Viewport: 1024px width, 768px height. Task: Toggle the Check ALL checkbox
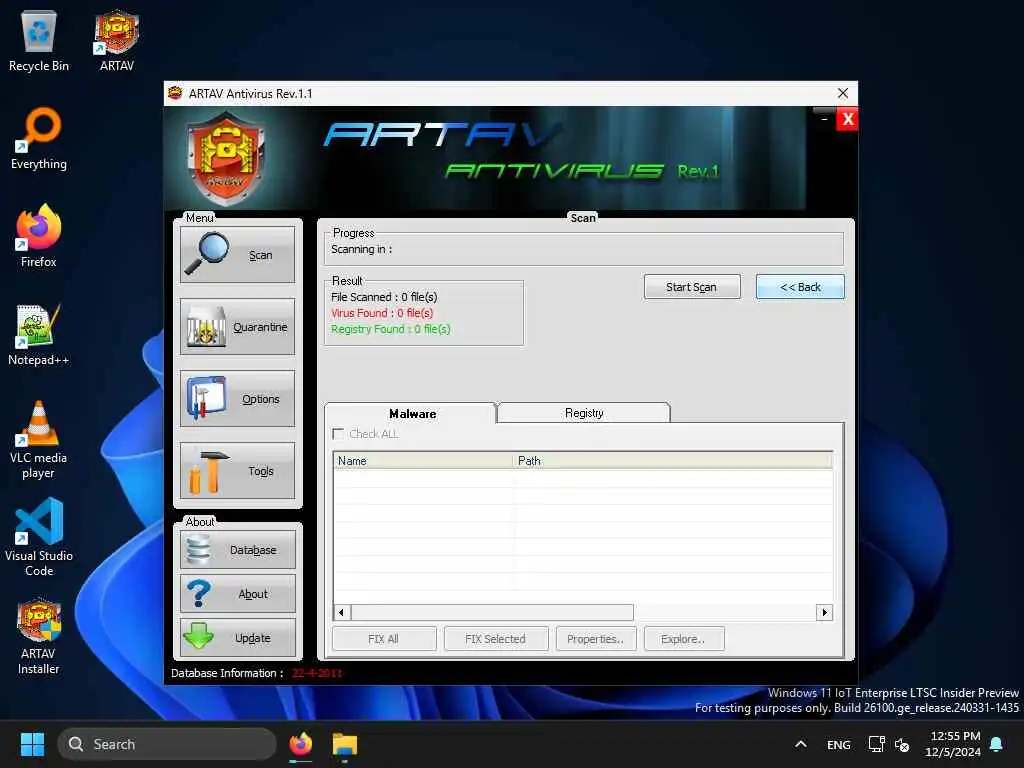pos(338,434)
